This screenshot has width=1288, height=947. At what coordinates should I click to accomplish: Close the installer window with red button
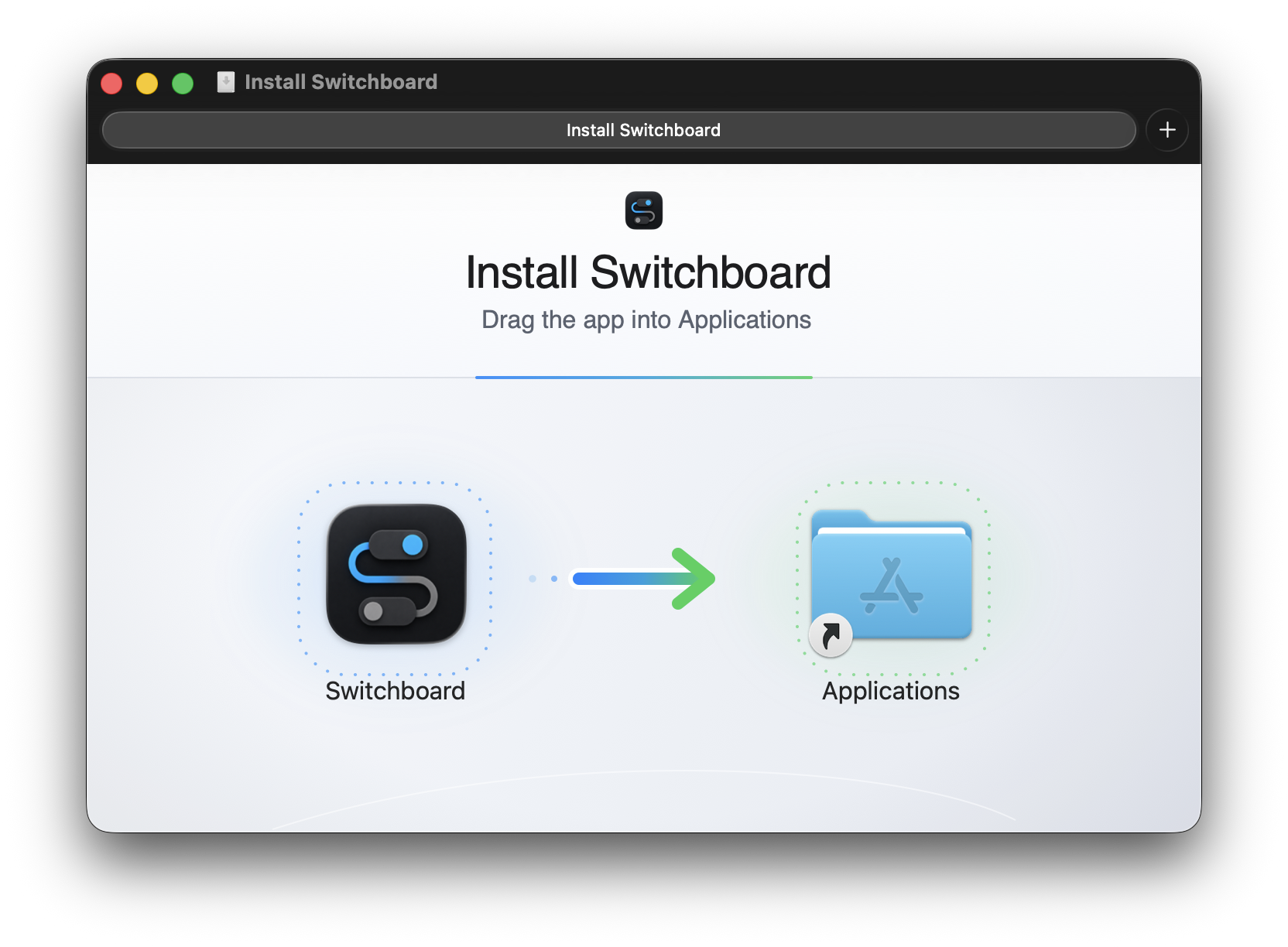[111, 83]
